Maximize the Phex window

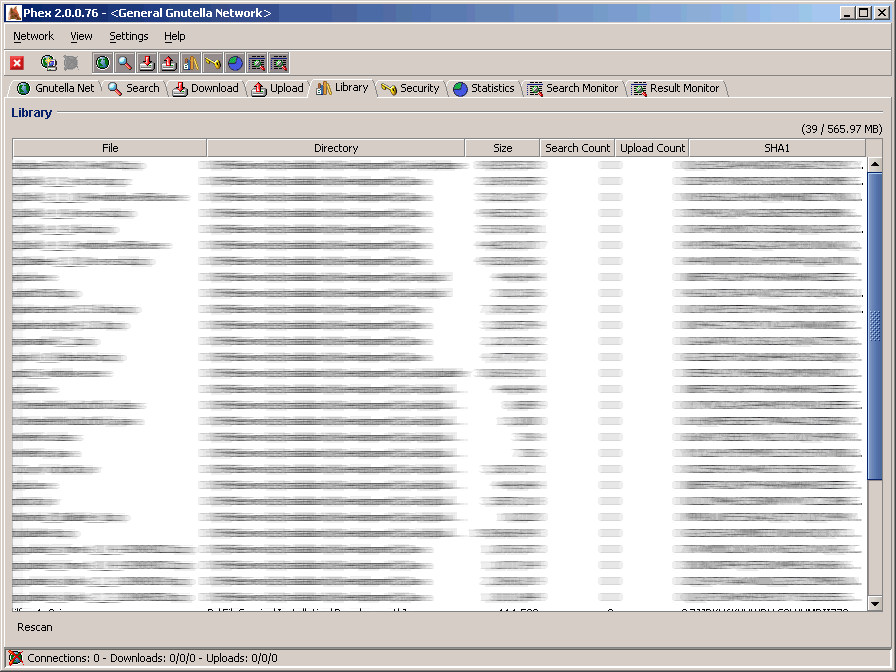point(864,13)
